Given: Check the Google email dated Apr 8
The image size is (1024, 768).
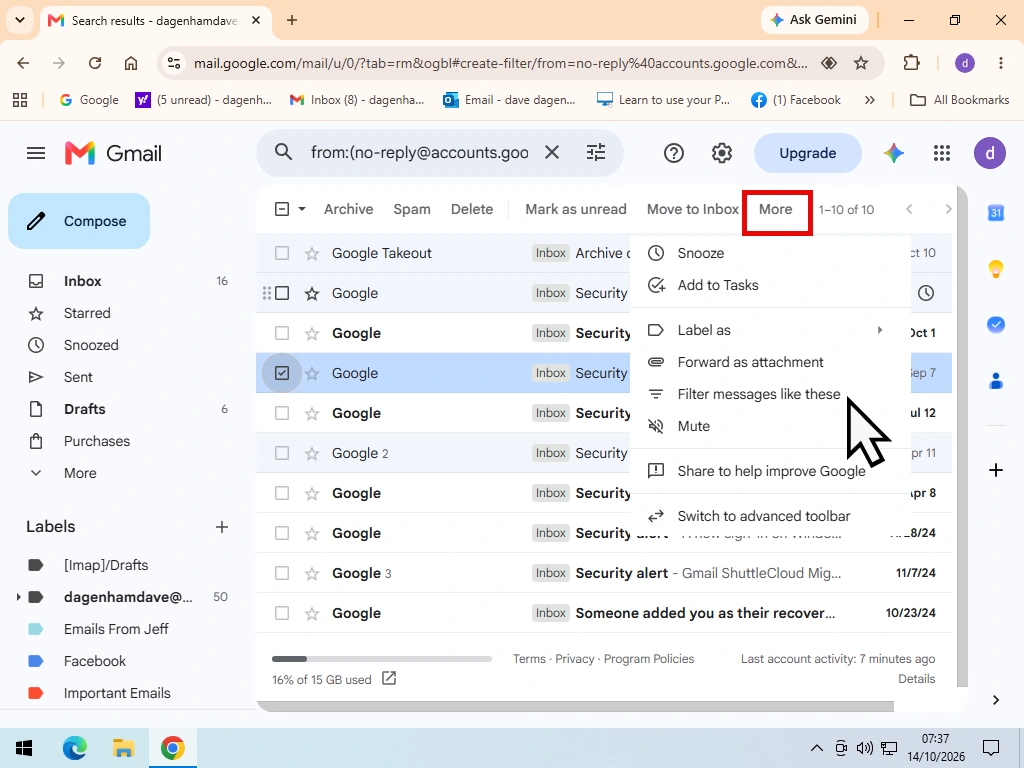Looking at the screenshot, I should tap(282, 493).
